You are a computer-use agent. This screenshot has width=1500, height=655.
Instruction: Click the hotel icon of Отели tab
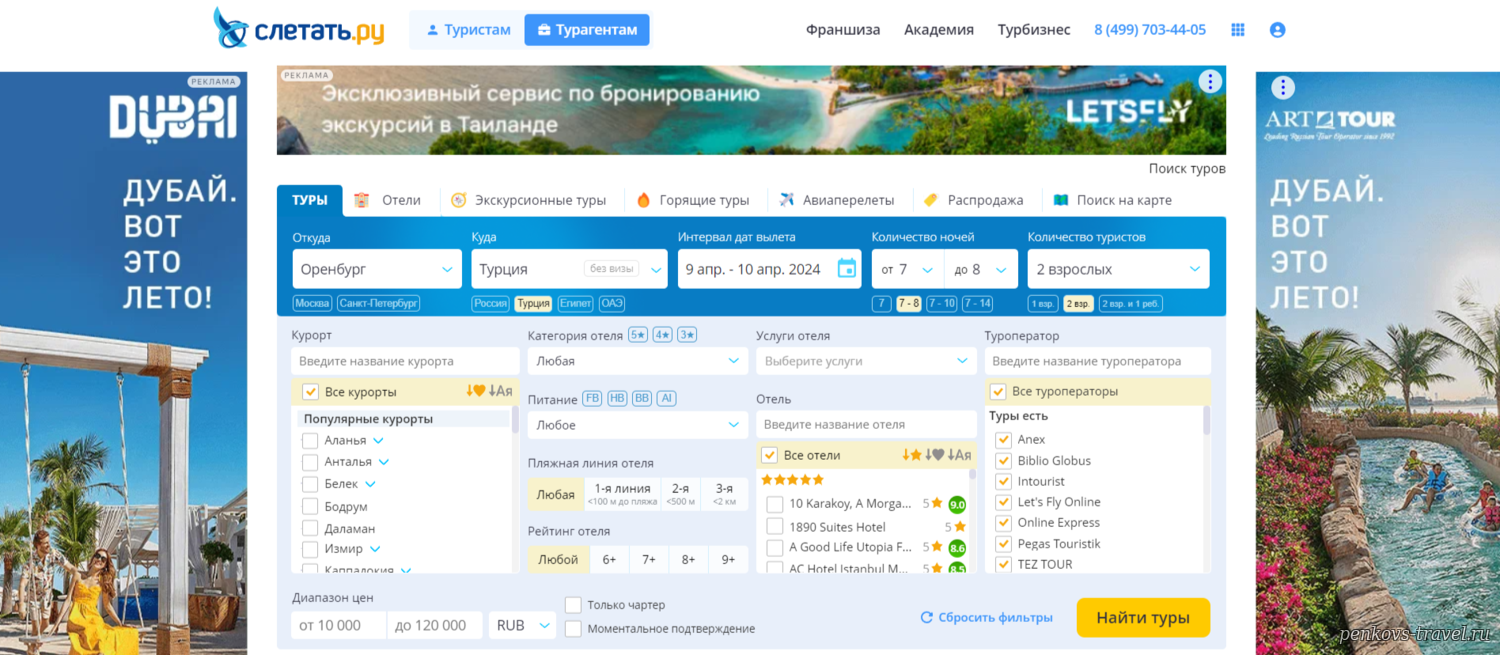click(x=362, y=200)
